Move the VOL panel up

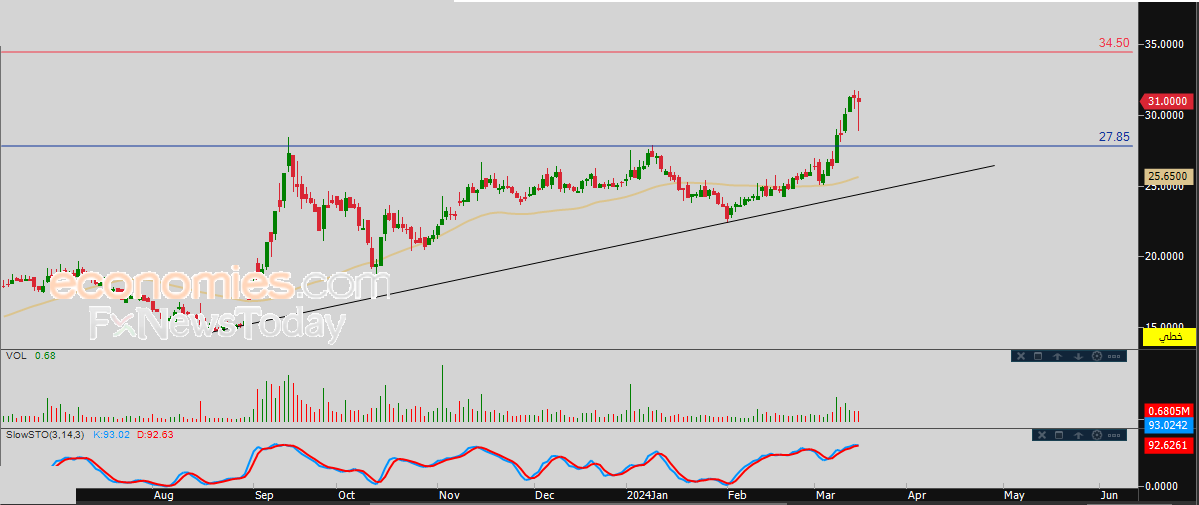pyautogui.click(x=1057, y=356)
